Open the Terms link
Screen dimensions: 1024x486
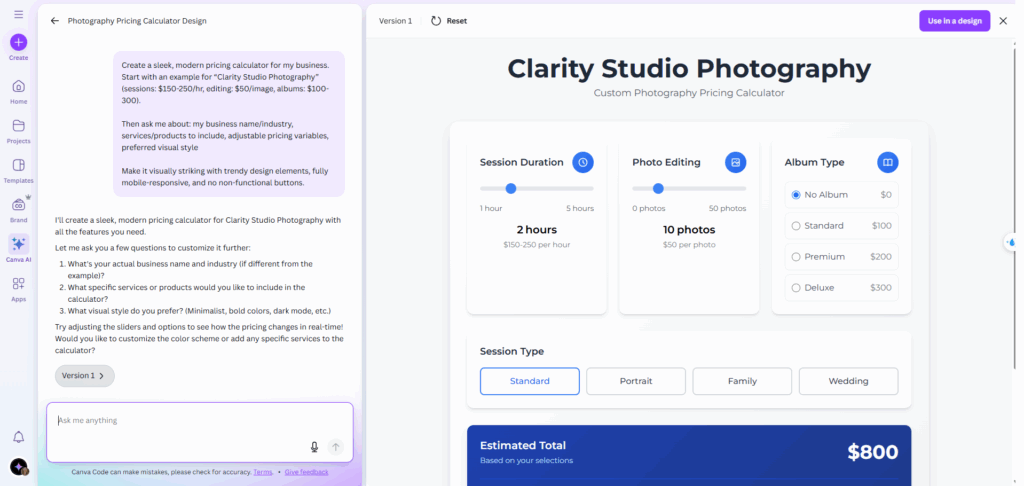[263, 472]
